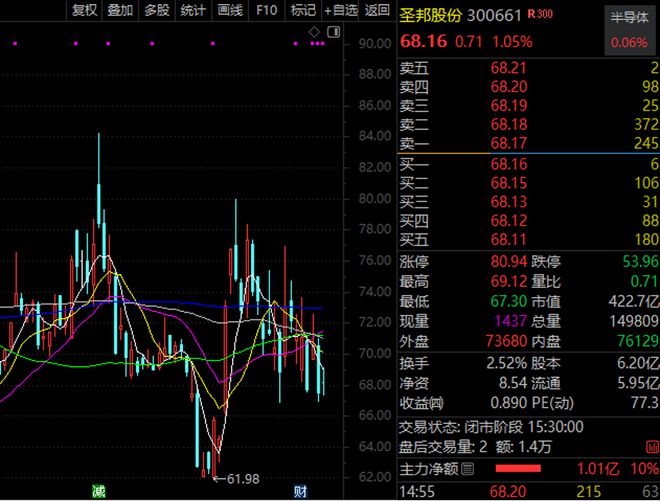Click the 圣邦股份 stock name
The height and width of the screenshot is (501, 660).
[x=432, y=15]
